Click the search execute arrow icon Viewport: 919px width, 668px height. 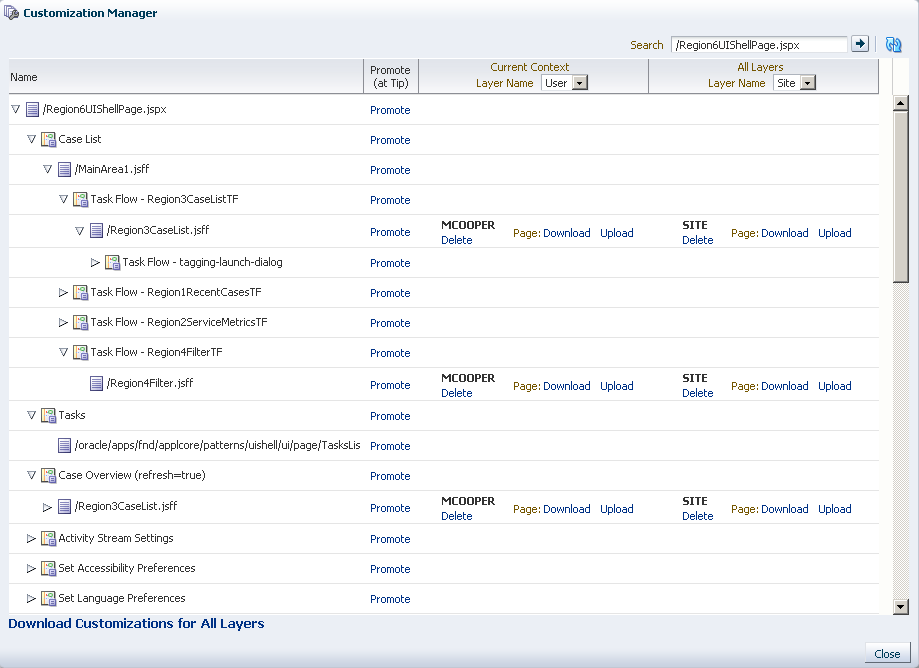coord(861,44)
